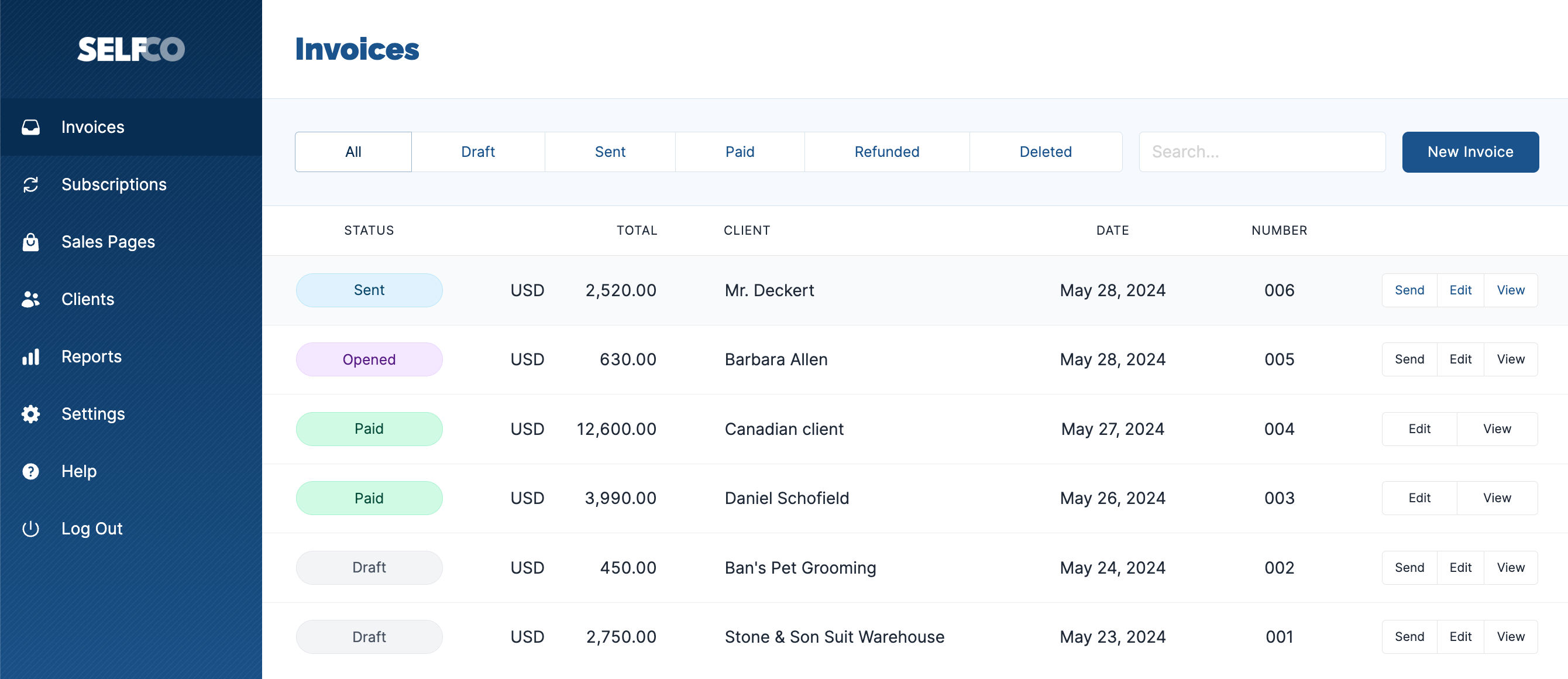This screenshot has width=1568, height=679.
Task: Click the Draft badge for Ban's Pet Grooming
Action: [370, 568]
